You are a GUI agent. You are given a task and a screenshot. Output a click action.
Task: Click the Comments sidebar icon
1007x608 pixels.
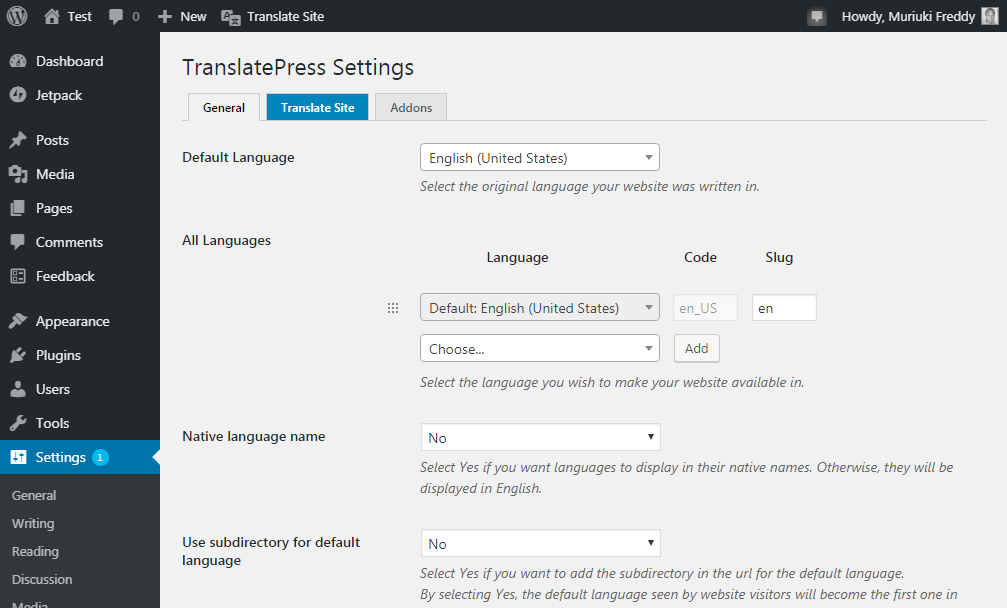coord(18,242)
